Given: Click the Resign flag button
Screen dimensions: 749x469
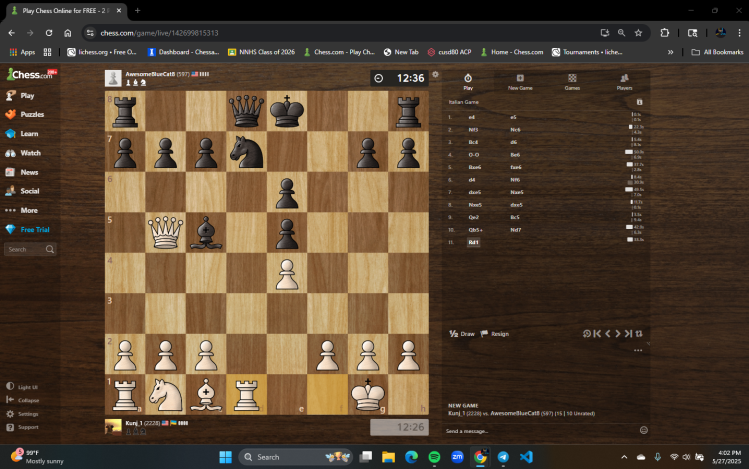Looking at the screenshot, I should pyautogui.click(x=494, y=334).
